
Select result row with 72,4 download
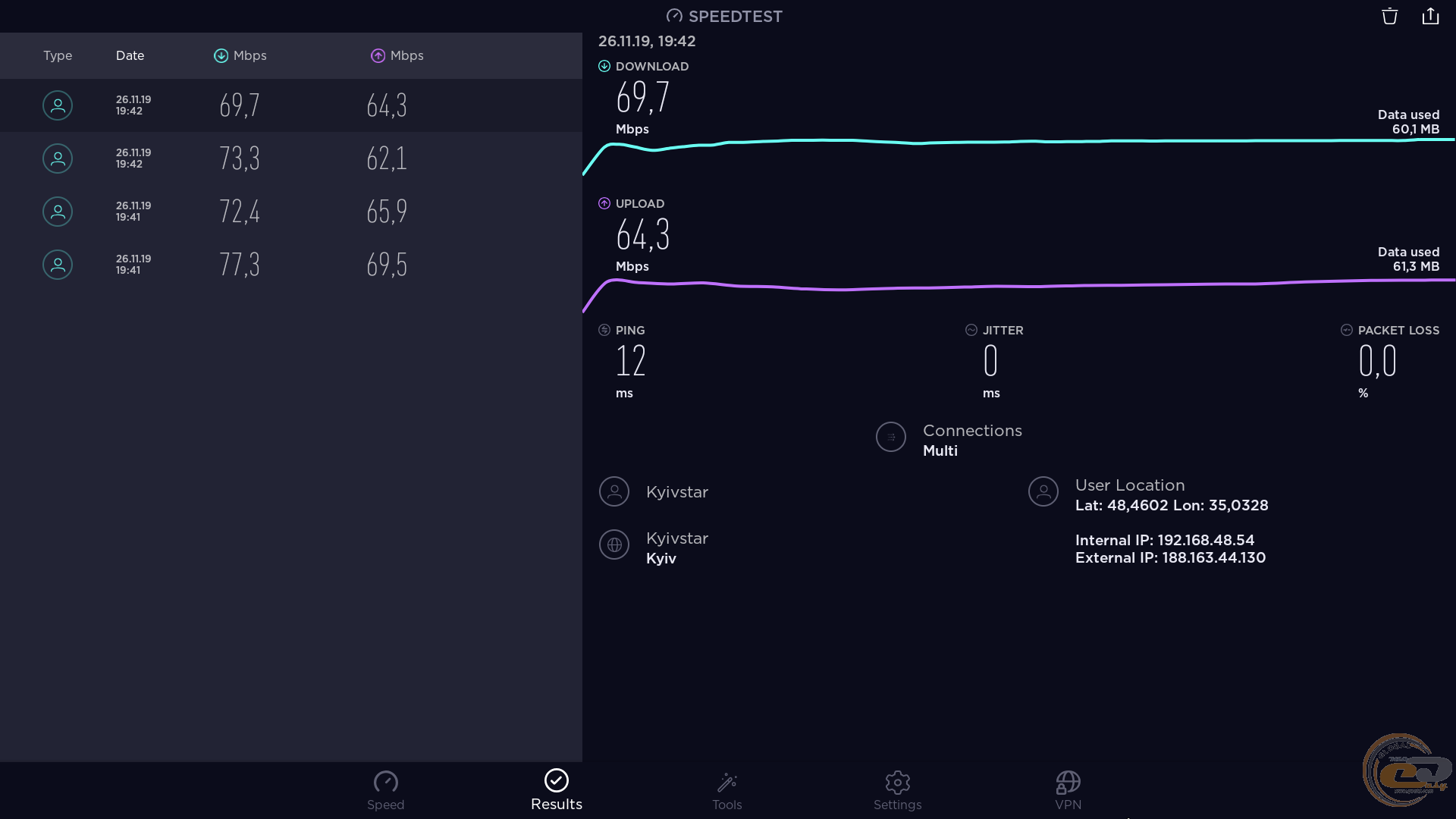click(x=290, y=212)
